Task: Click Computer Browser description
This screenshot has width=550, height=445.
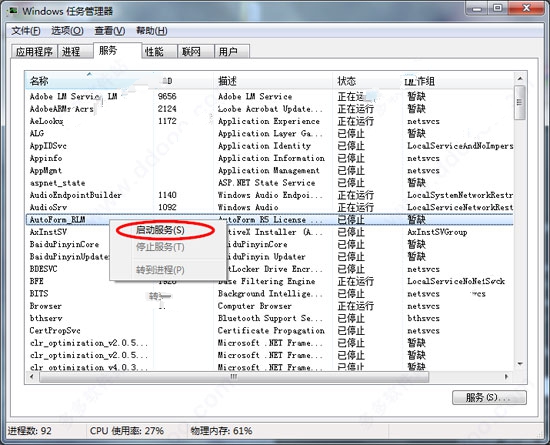Action: pos(255,306)
